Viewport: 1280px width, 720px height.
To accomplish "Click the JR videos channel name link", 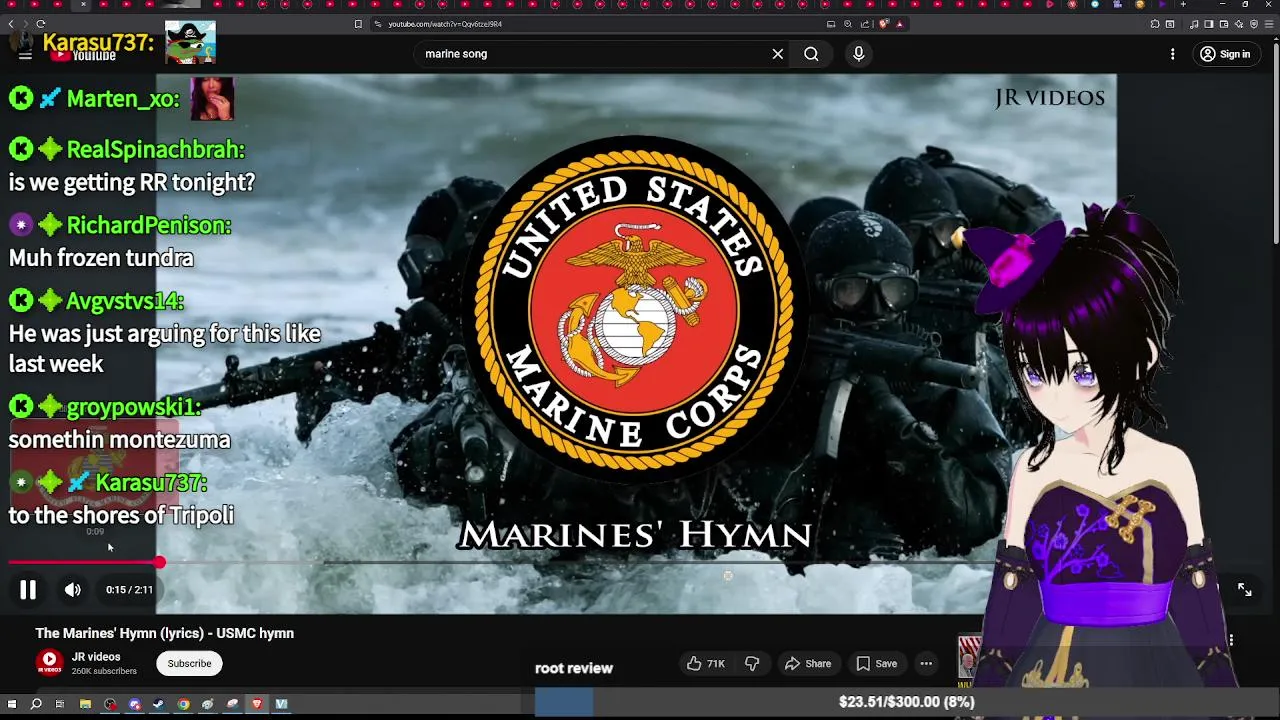I will pos(96,657).
